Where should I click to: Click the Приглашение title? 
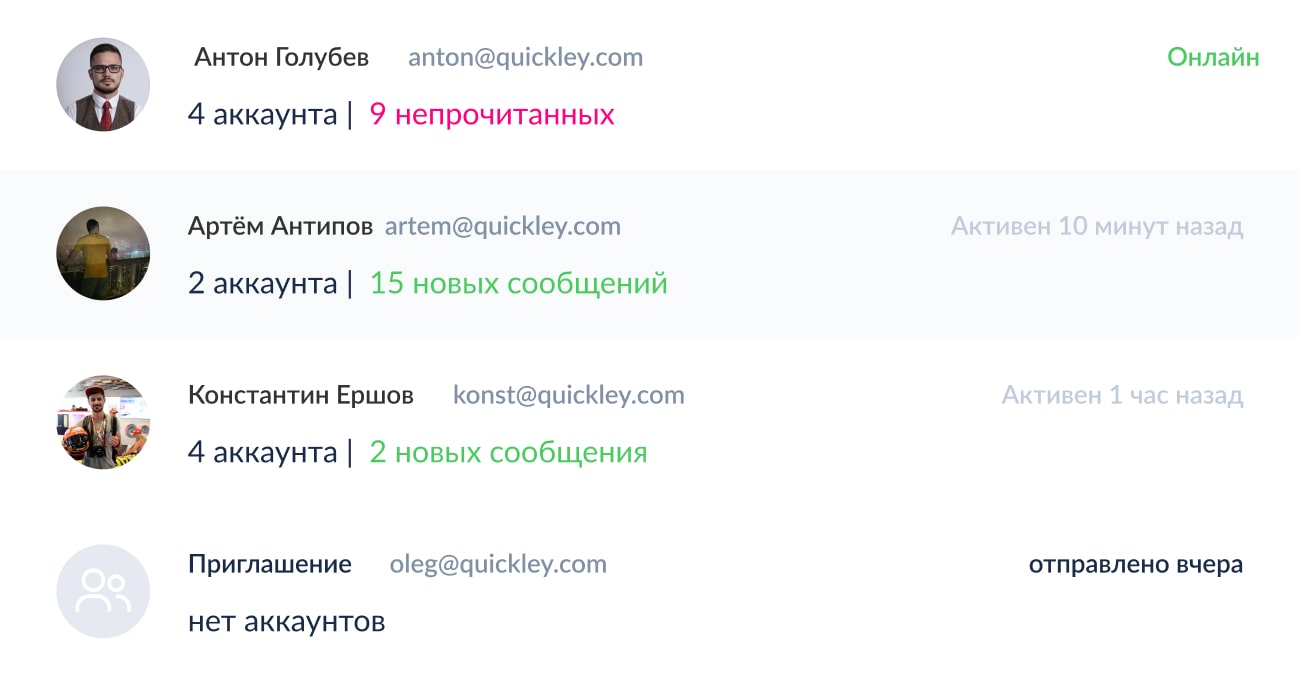point(269,564)
